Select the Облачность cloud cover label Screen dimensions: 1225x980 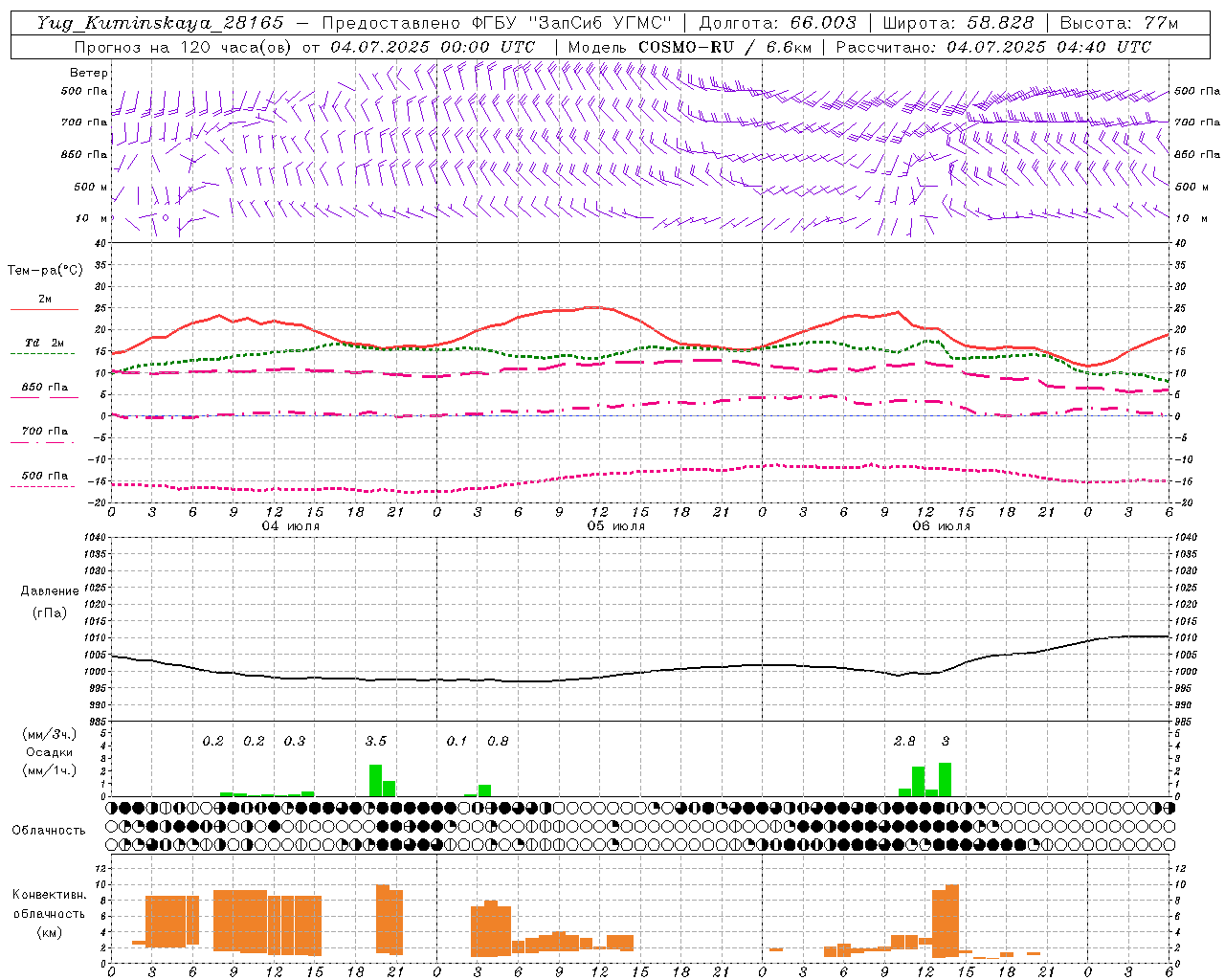click(x=49, y=830)
